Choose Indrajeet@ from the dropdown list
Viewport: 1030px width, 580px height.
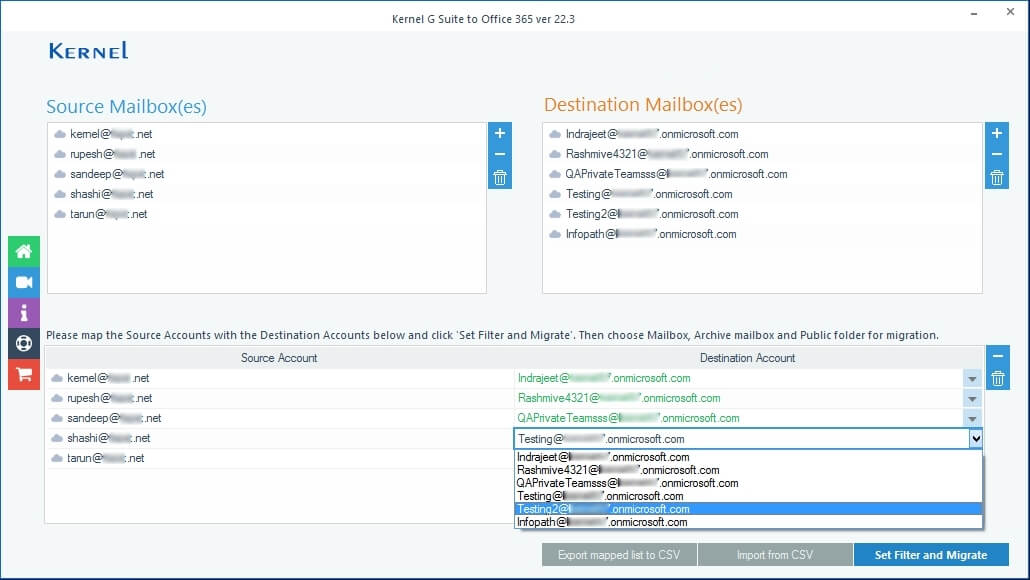click(748, 457)
